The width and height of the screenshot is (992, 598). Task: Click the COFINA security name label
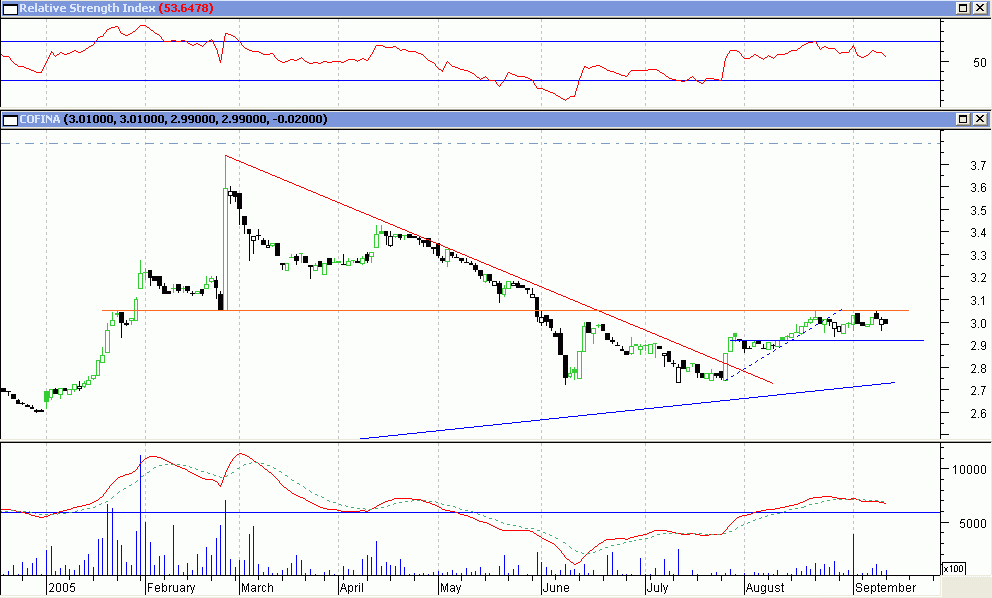(39, 119)
